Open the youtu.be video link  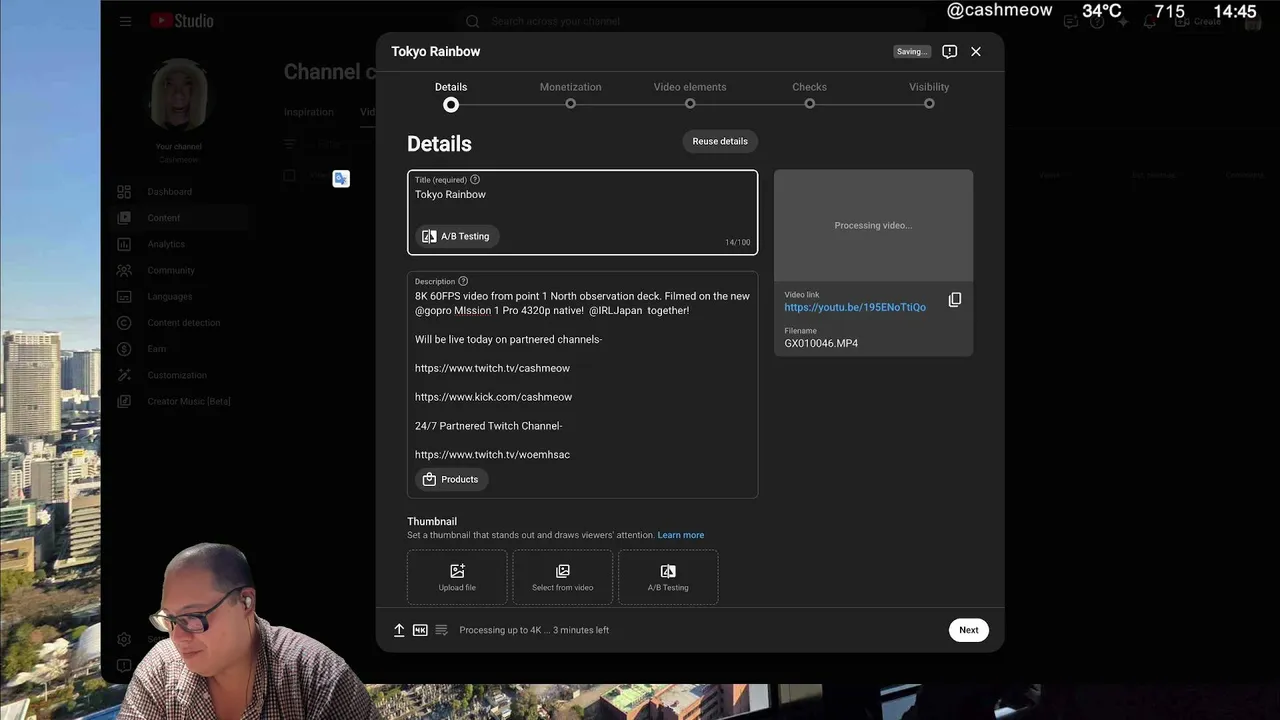pos(855,307)
